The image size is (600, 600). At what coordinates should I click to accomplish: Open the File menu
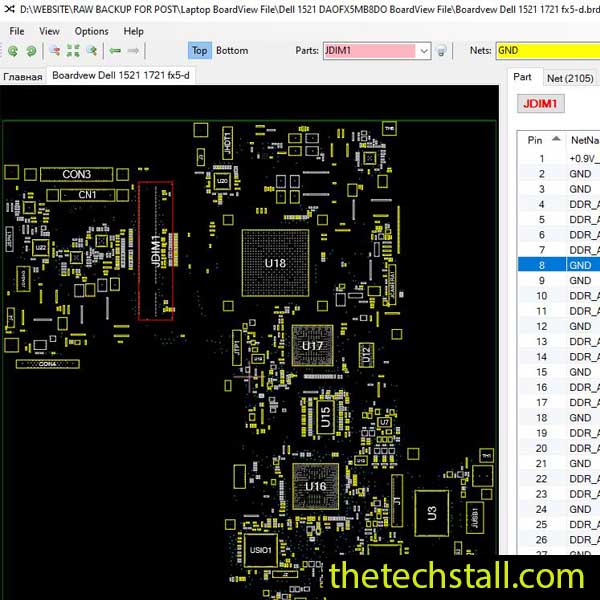pos(16,31)
